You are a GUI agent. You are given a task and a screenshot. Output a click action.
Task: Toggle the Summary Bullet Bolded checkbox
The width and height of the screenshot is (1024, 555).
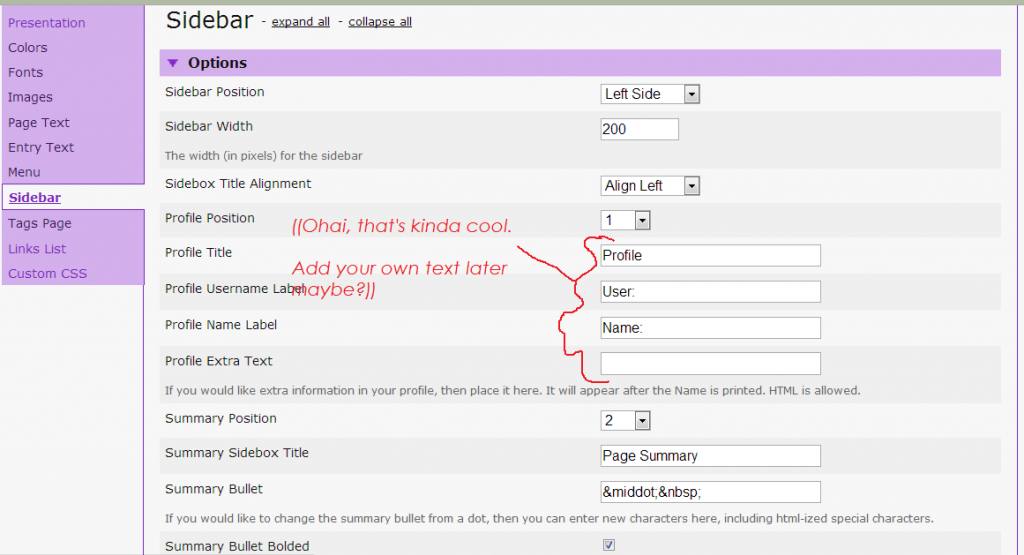pos(609,546)
